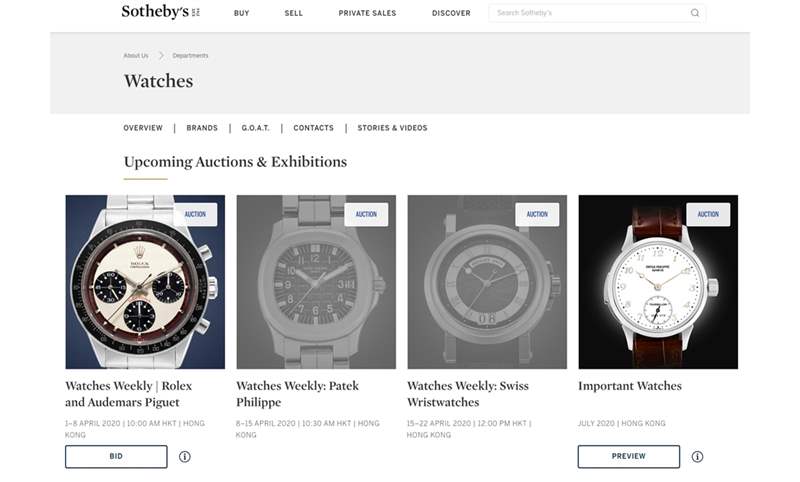Viewport: 800px width, 482px height.
Task: Click AUCTION badge on Important Watches image
Action: point(708,214)
